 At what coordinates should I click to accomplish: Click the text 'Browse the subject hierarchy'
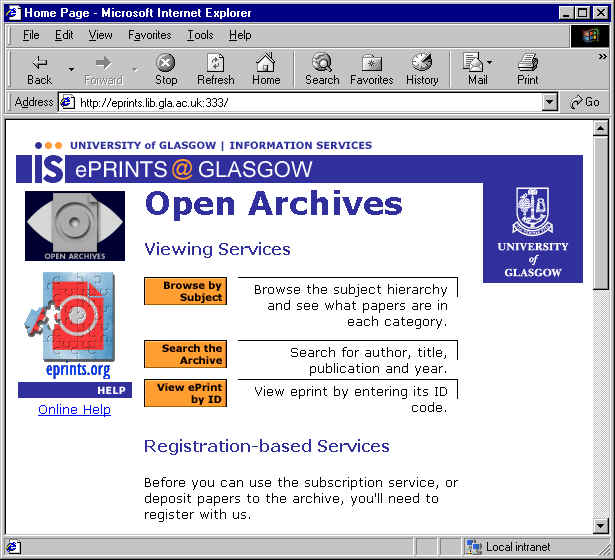pyautogui.click(x=351, y=290)
